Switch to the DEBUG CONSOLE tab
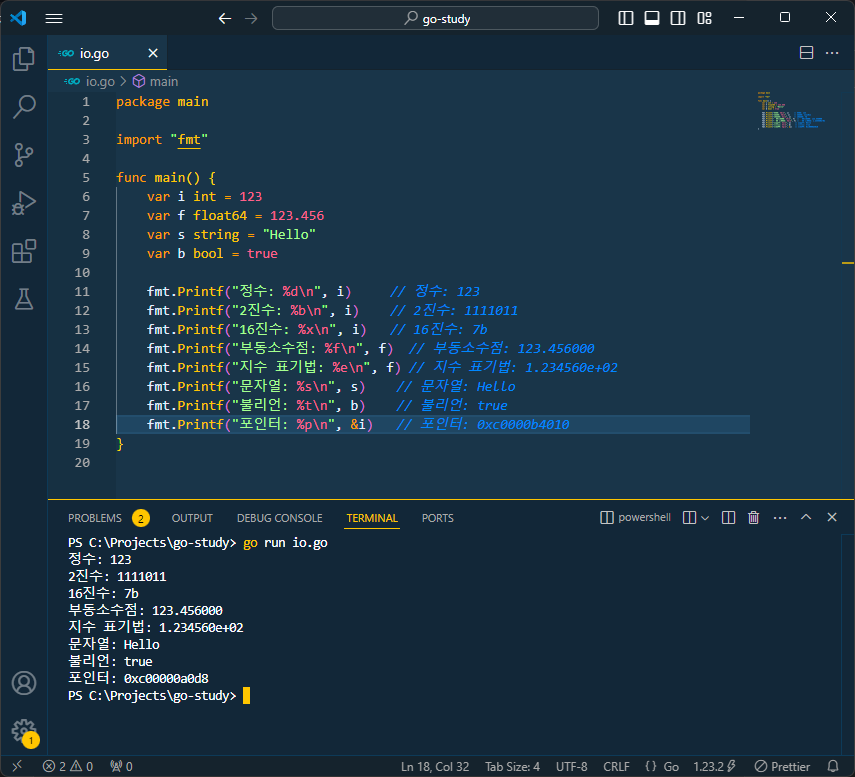The height and width of the screenshot is (777, 855). click(x=279, y=518)
